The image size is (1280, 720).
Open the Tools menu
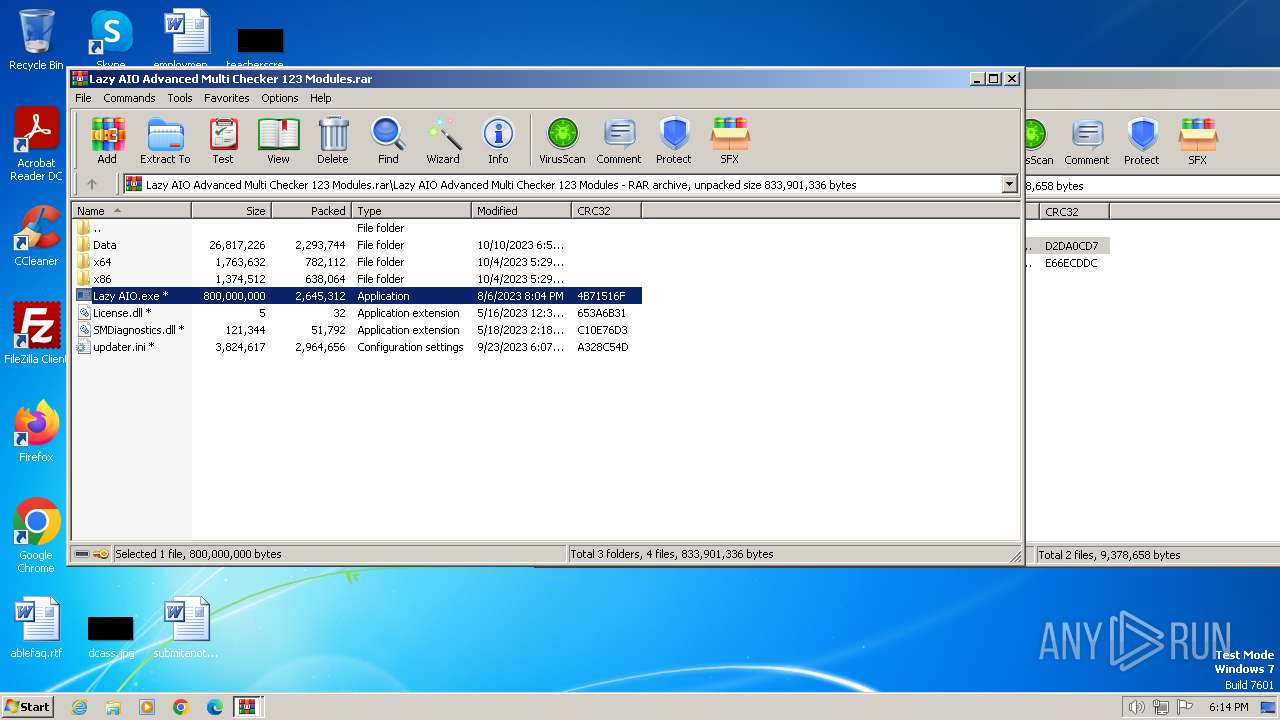(x=180, y=98)
